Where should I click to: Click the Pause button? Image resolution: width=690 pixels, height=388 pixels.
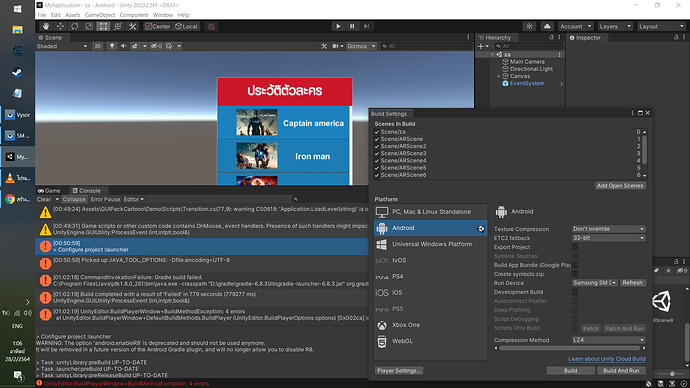(352, 26)
